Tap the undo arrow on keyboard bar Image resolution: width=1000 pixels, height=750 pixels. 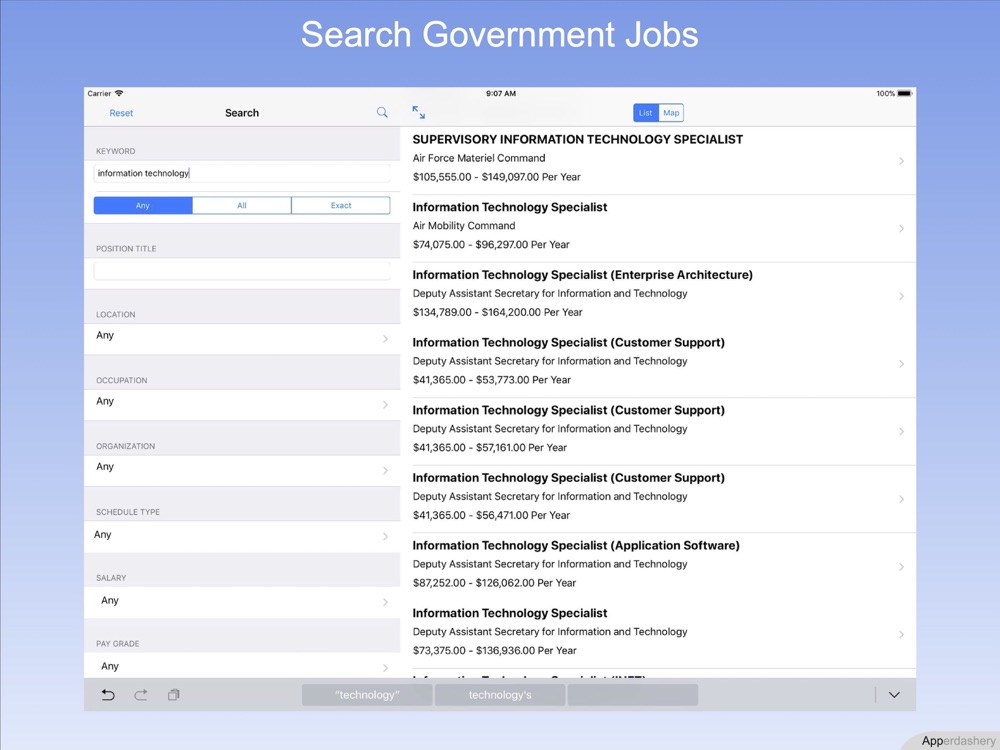[108, 695]
